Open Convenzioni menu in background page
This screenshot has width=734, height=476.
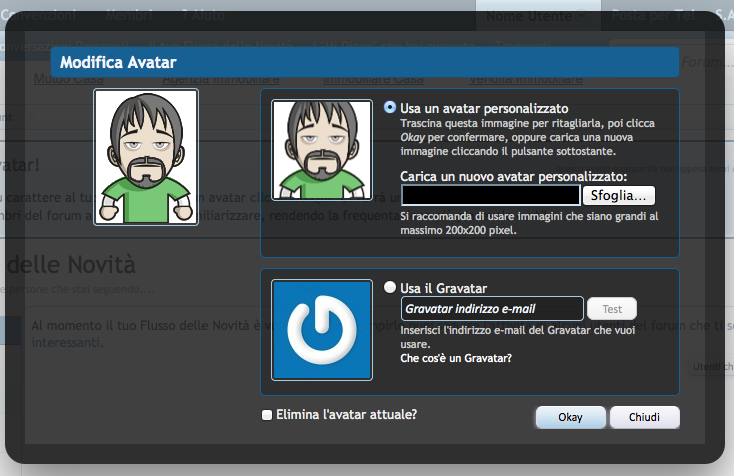[38, 15]
